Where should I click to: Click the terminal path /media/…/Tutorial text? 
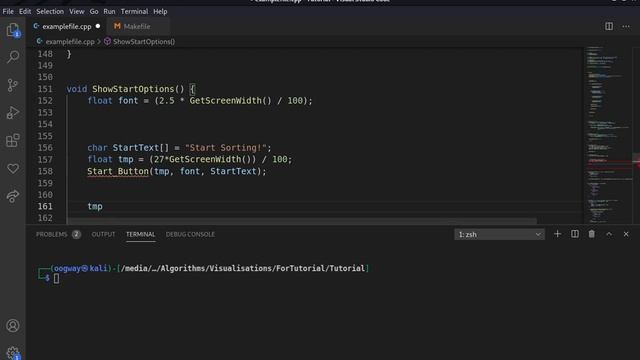pyautogui.click(x=243, y=269)
